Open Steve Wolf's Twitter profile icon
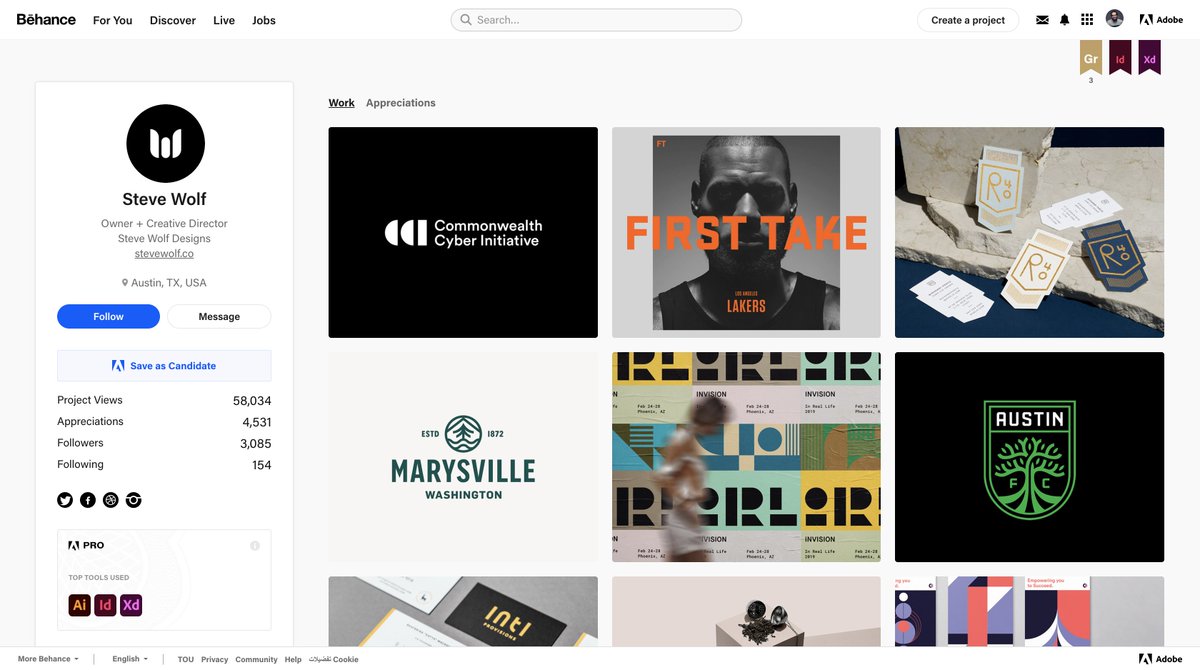This screenshot has width=1200, height=670. click(65, 500)
